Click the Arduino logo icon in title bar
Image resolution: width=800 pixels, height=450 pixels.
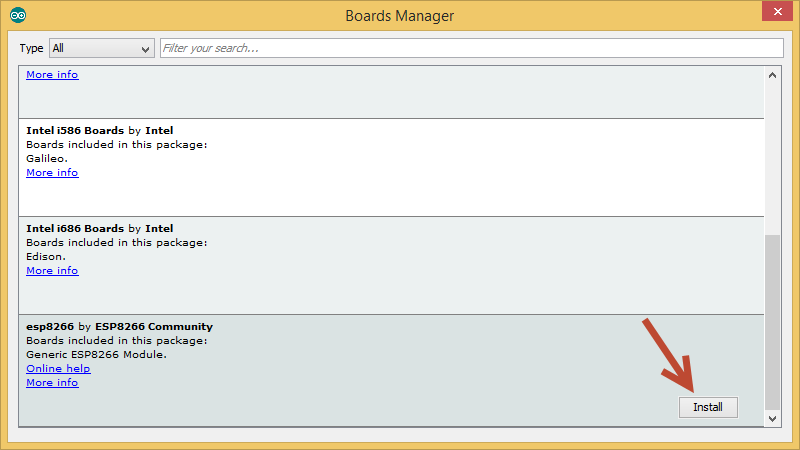point(18,15)
